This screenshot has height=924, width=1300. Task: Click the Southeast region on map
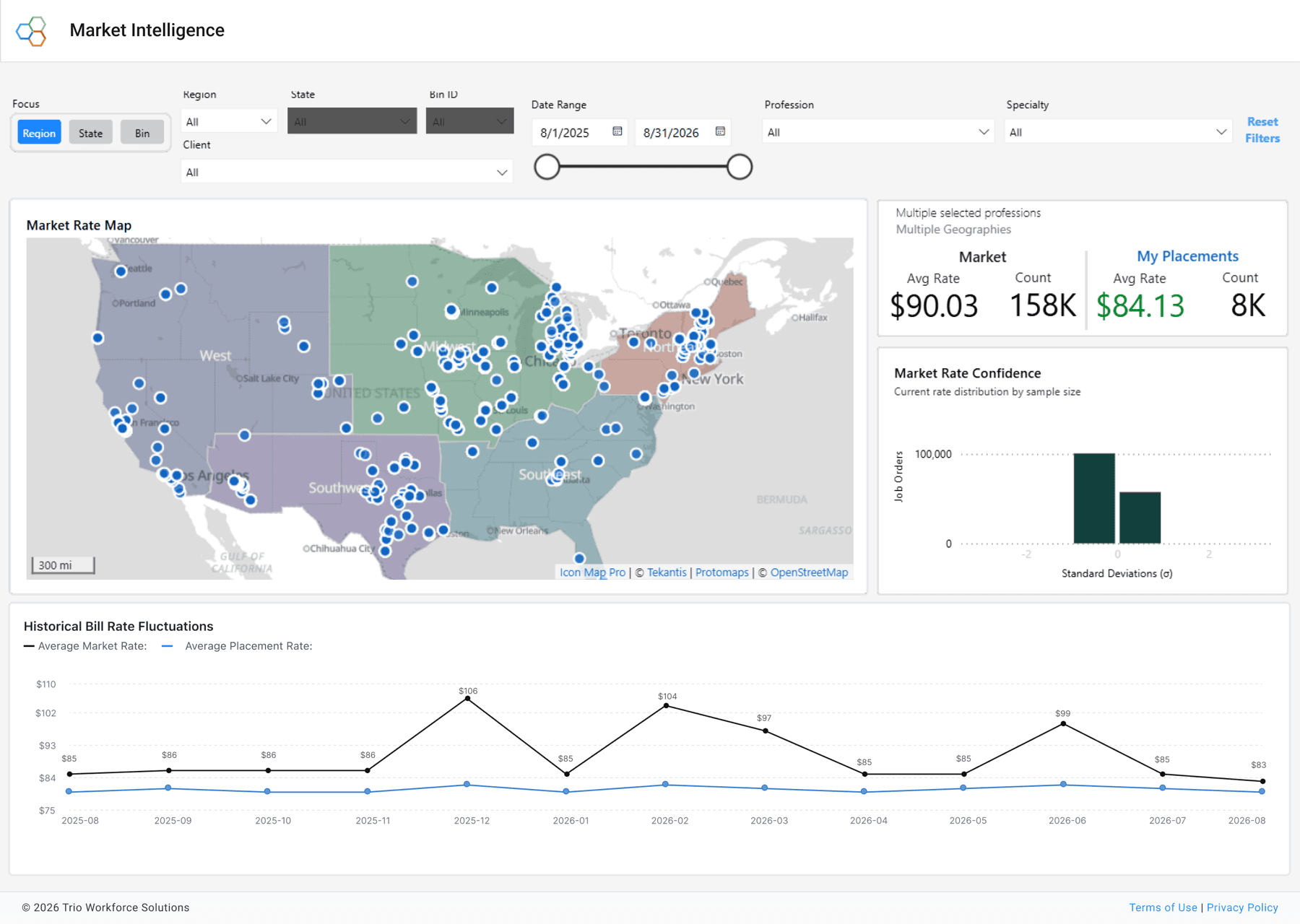point(550,474)
